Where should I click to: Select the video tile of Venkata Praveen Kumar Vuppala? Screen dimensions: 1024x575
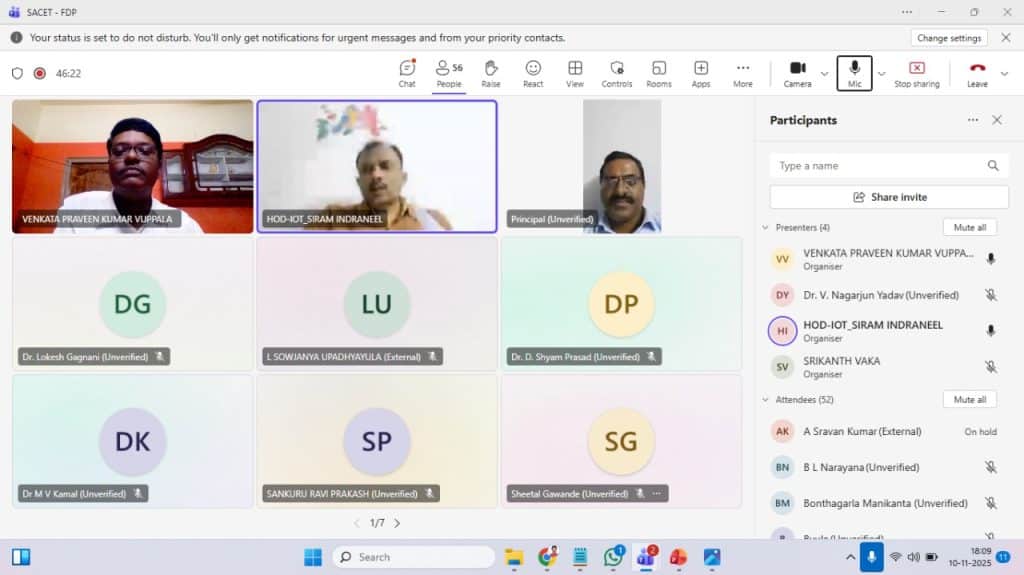(133, 166)
